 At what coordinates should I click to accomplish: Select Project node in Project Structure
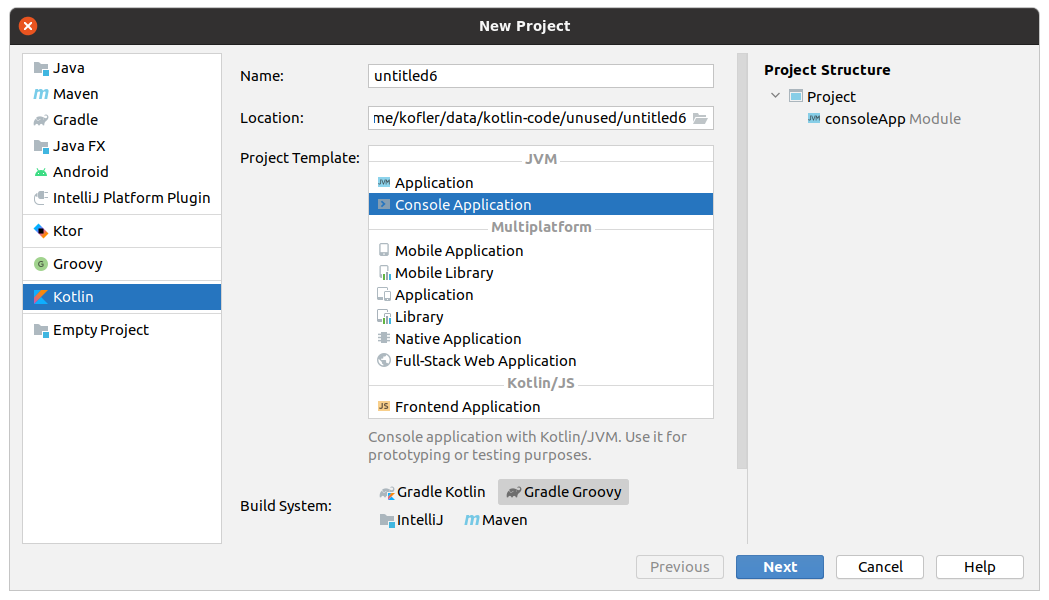tap(831, 96)
